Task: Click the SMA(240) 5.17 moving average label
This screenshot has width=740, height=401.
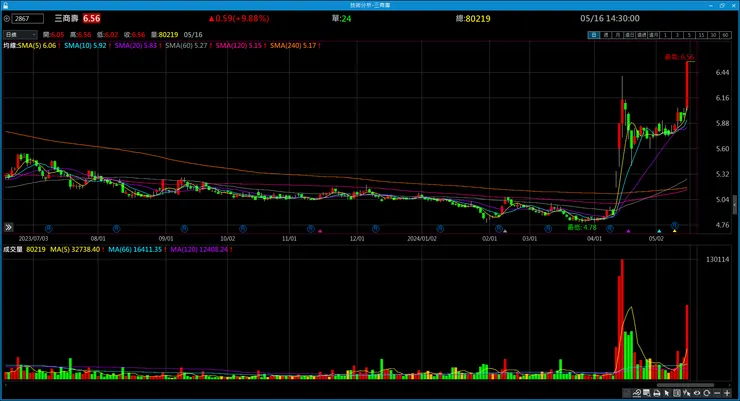Action: (x=293, y=45)
